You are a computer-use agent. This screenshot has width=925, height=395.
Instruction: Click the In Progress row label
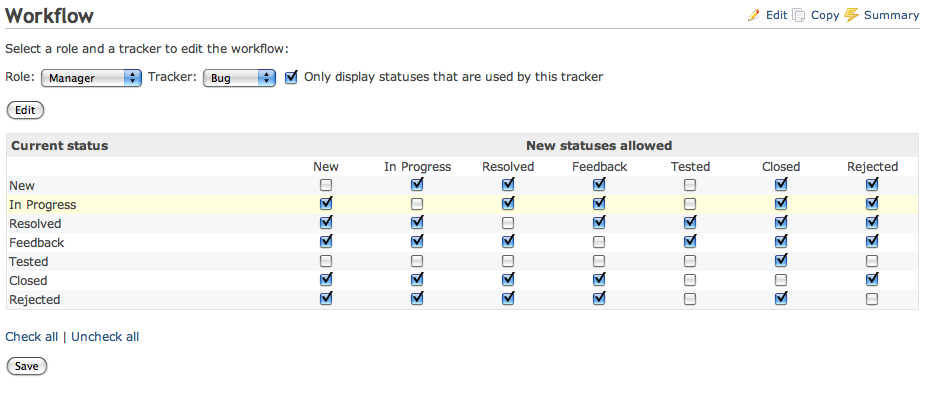[x=42, y=205]
